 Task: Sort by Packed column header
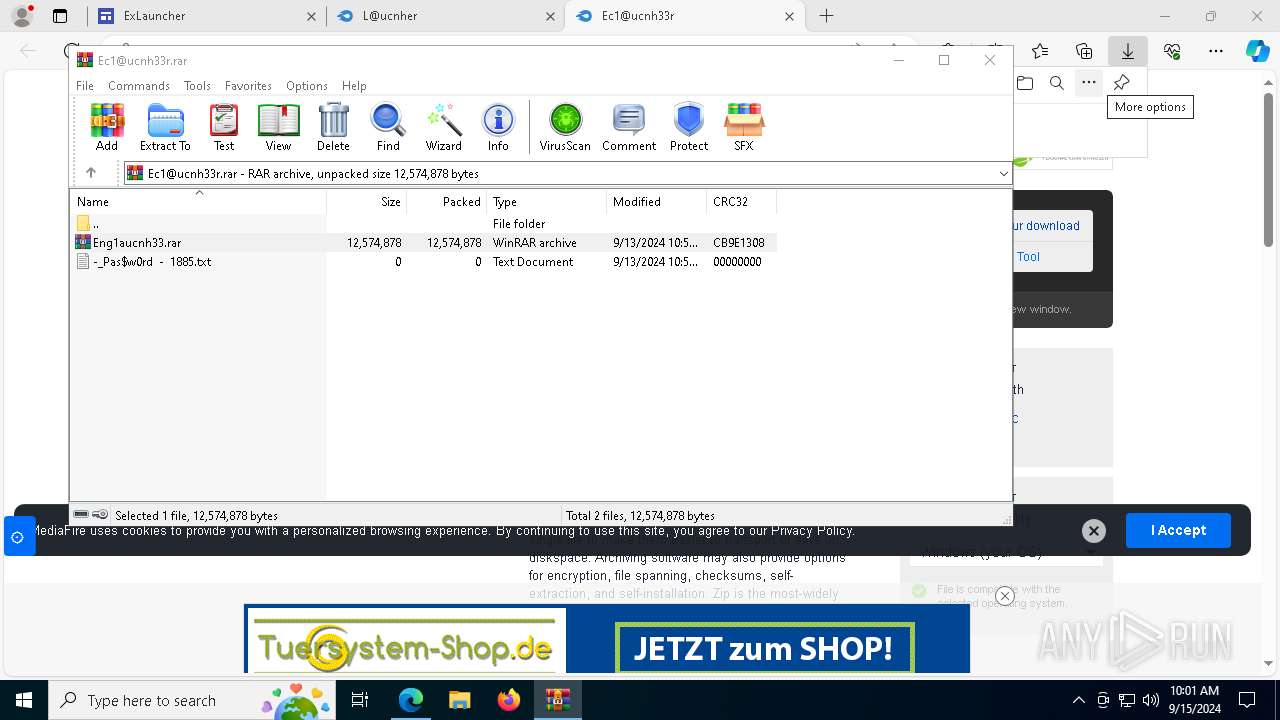(446, 201)
